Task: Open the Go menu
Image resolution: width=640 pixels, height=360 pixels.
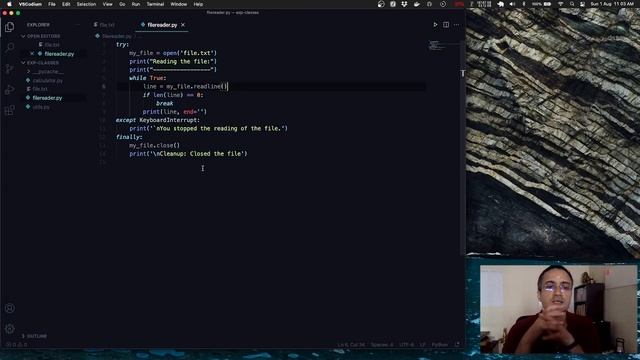Action: (x=122, y=4)
